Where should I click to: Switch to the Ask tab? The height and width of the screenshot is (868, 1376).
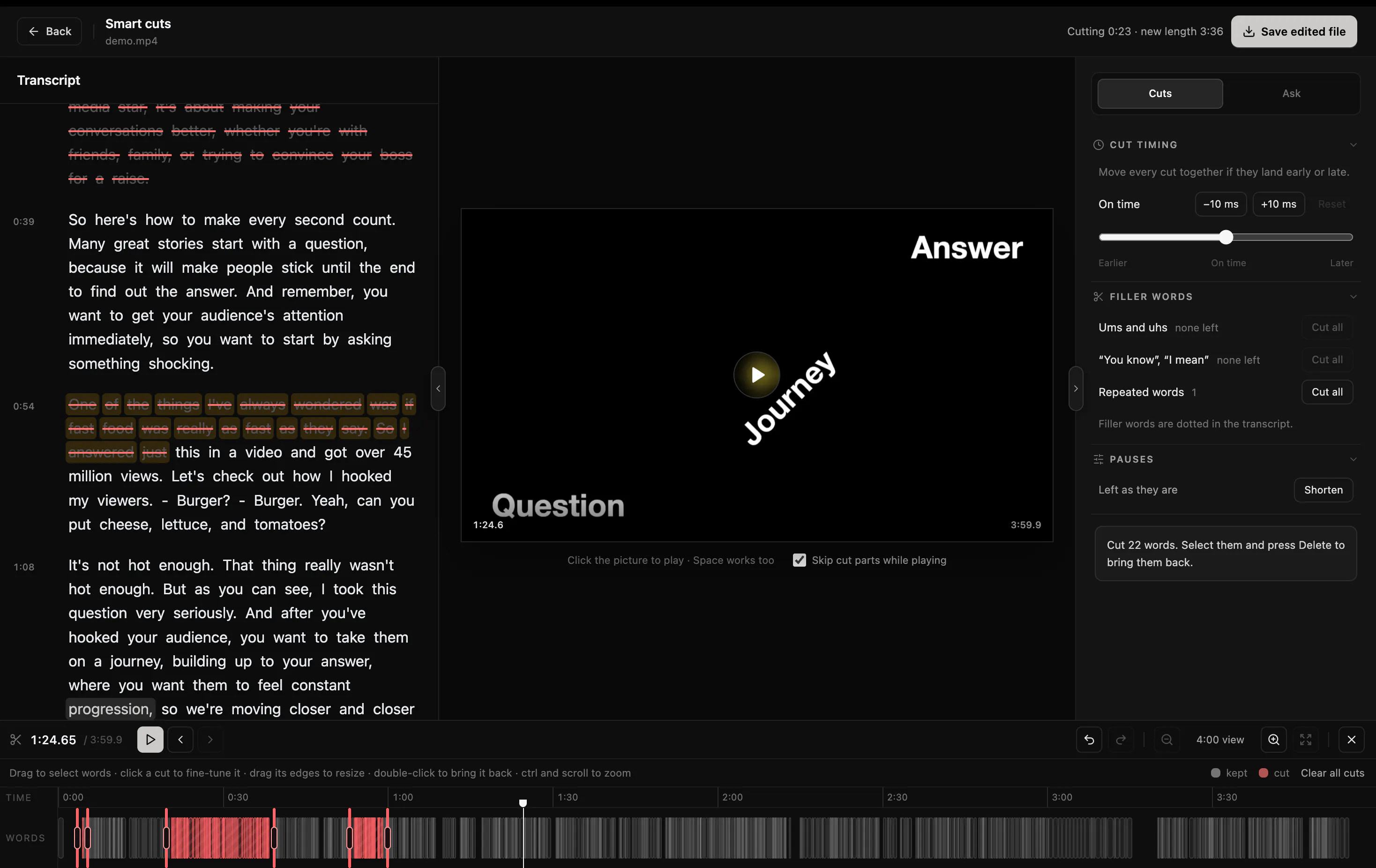(1291, 93)
